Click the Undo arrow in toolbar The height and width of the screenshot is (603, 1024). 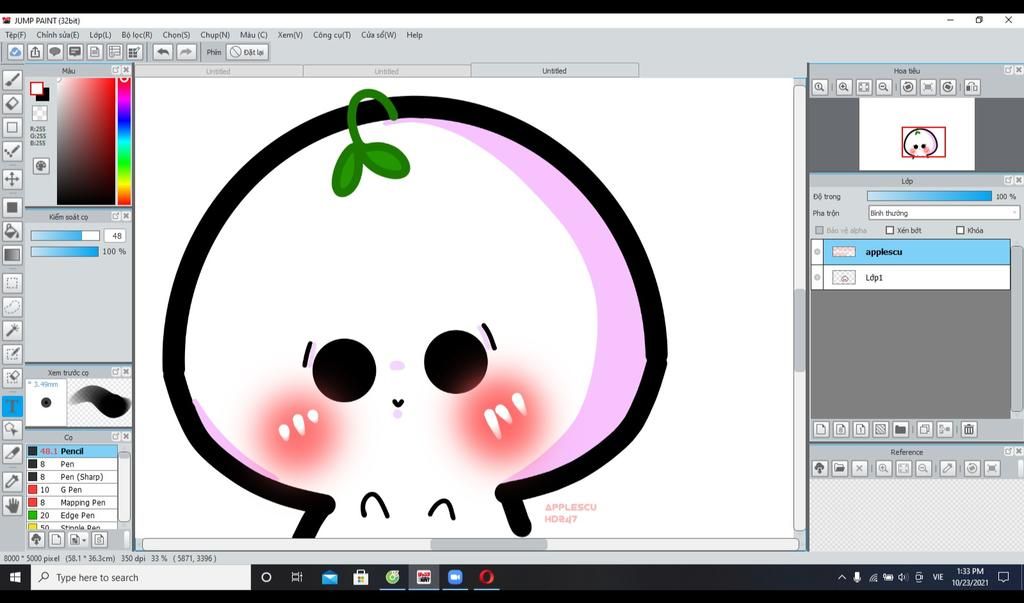(162, 52)
